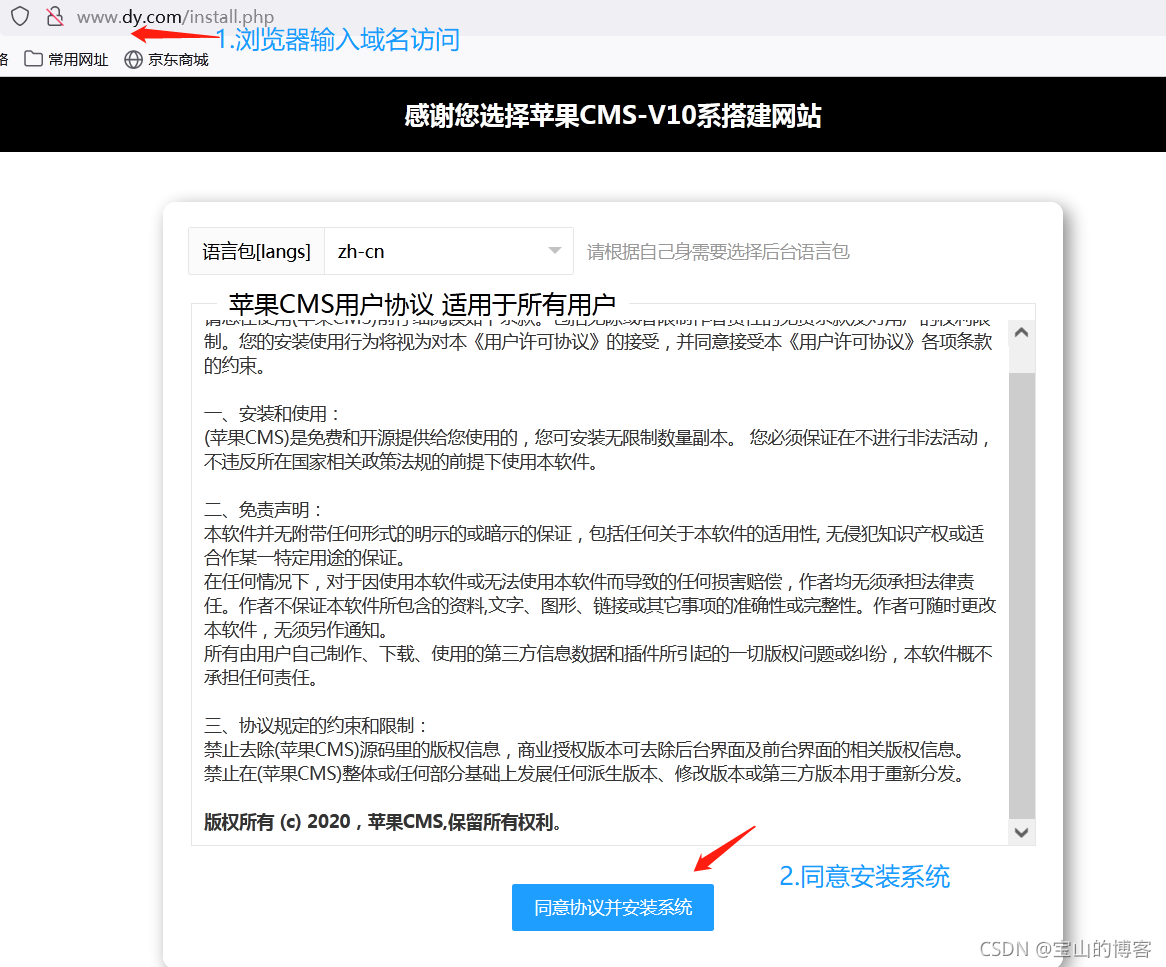The image size is (1166, 967).
Task: Click the 苹果CMS用户协议 legend heading
Action: [421, 304]
